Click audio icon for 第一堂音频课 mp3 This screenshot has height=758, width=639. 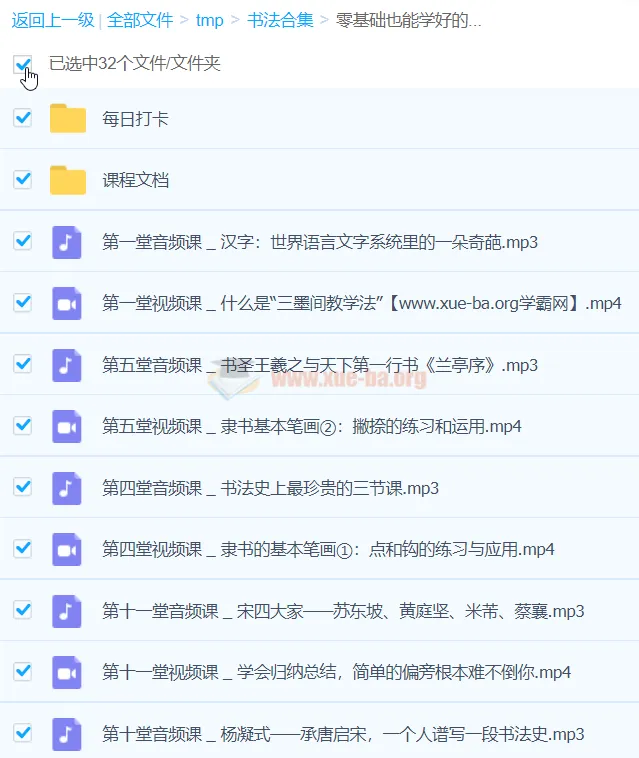67,242
